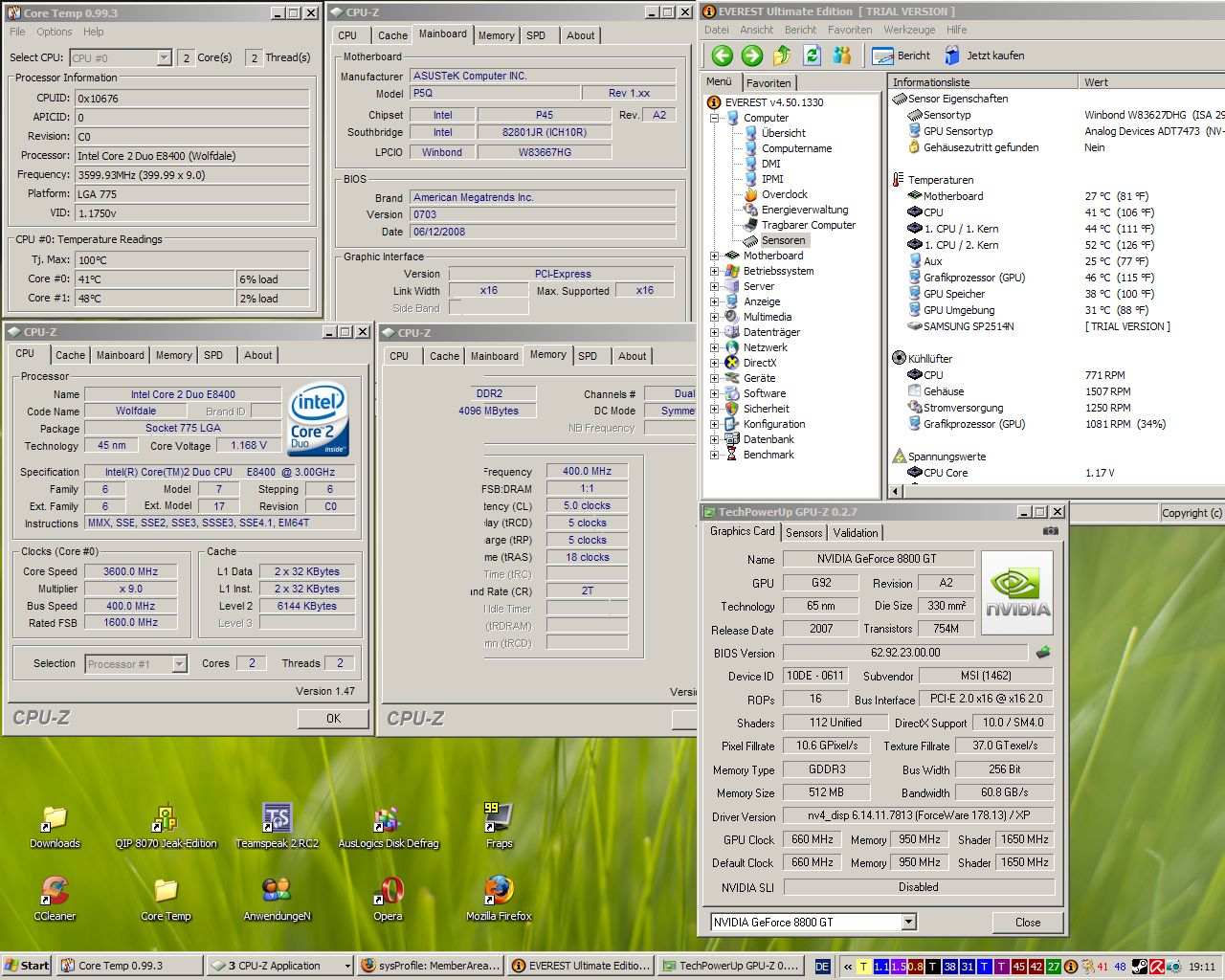1225x980 pixels.
Task: Click the EVEREST horizontal scrollbar left arrow
Action: [x=897, y=491]
